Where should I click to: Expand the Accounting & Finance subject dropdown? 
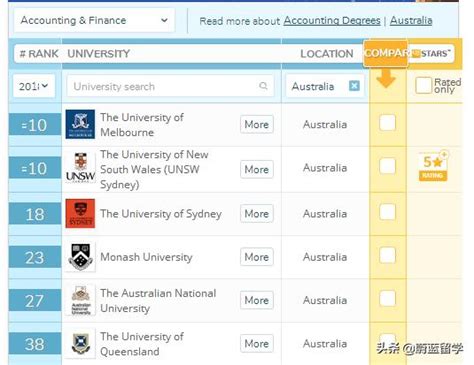click(94, 20)
